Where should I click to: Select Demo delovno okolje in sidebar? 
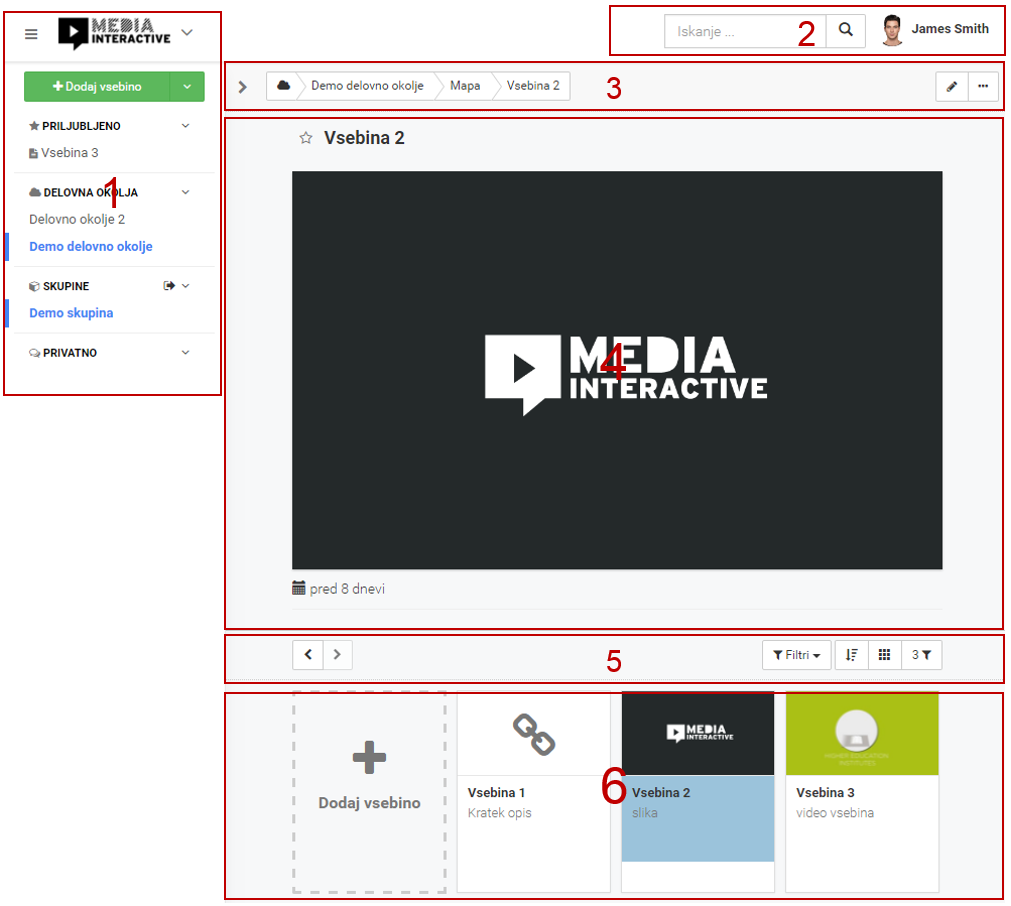point(91,246)
